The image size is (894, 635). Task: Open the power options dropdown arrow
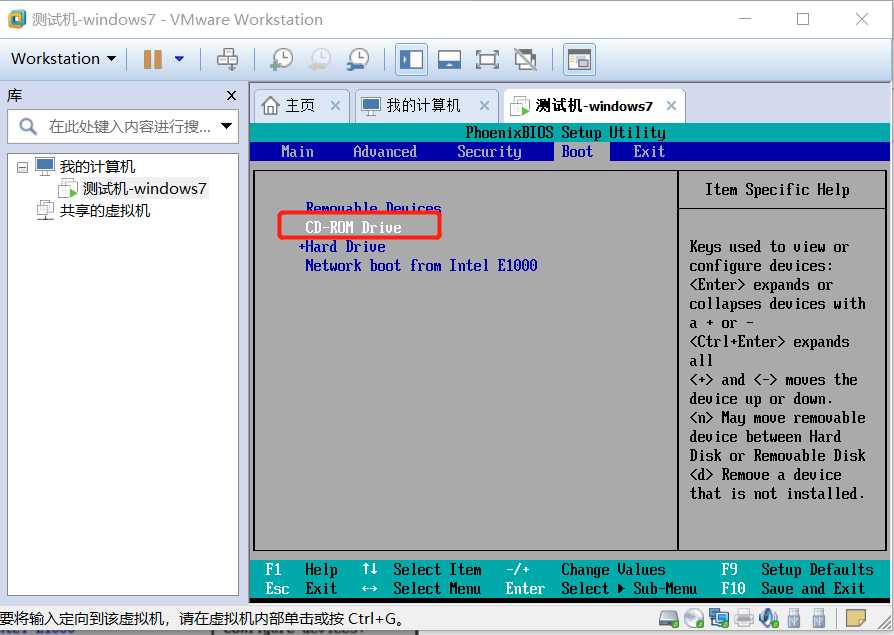tap(179, 59)
